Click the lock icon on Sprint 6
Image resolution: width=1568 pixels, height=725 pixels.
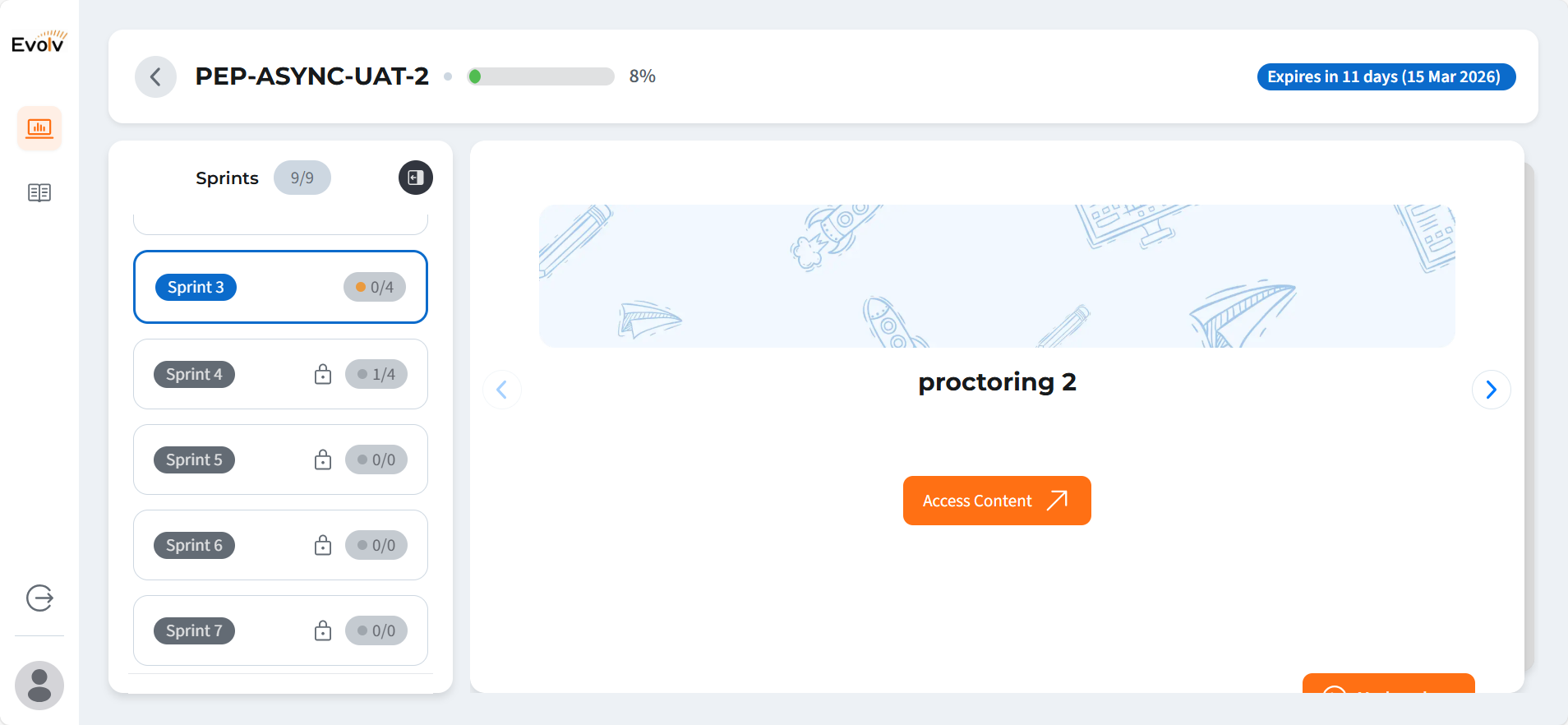tap(323, 546)
